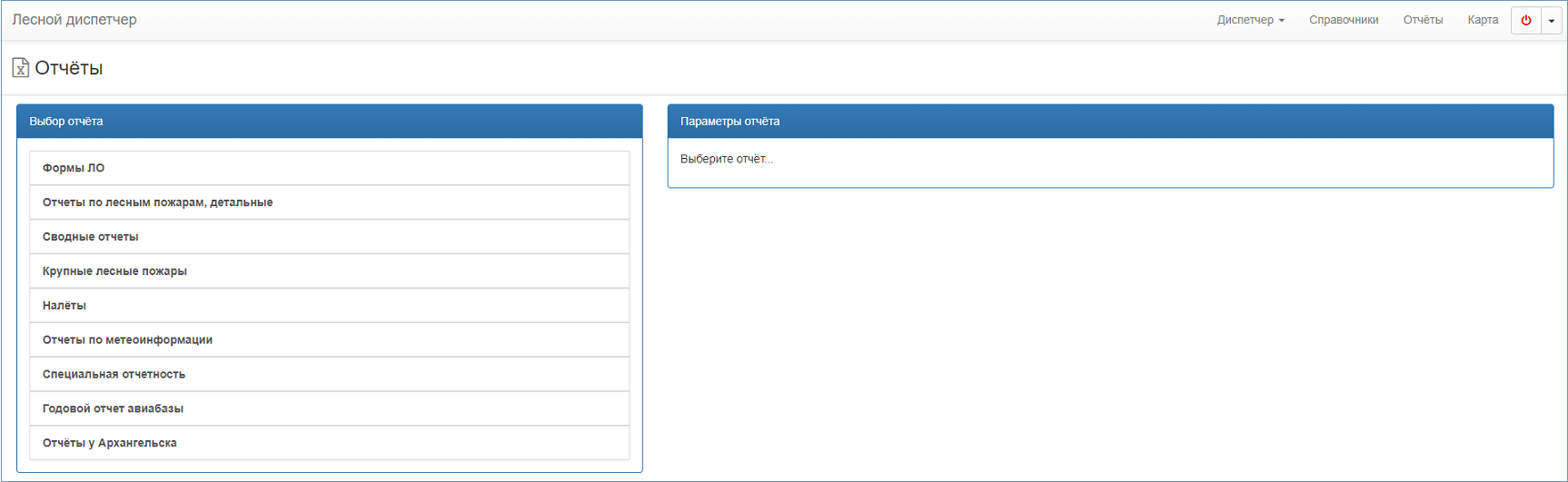The width and height of the screenshot is (1568, 482).
Task: Open the Диспетчер dropdown menu
Action: click(1250, 20)
